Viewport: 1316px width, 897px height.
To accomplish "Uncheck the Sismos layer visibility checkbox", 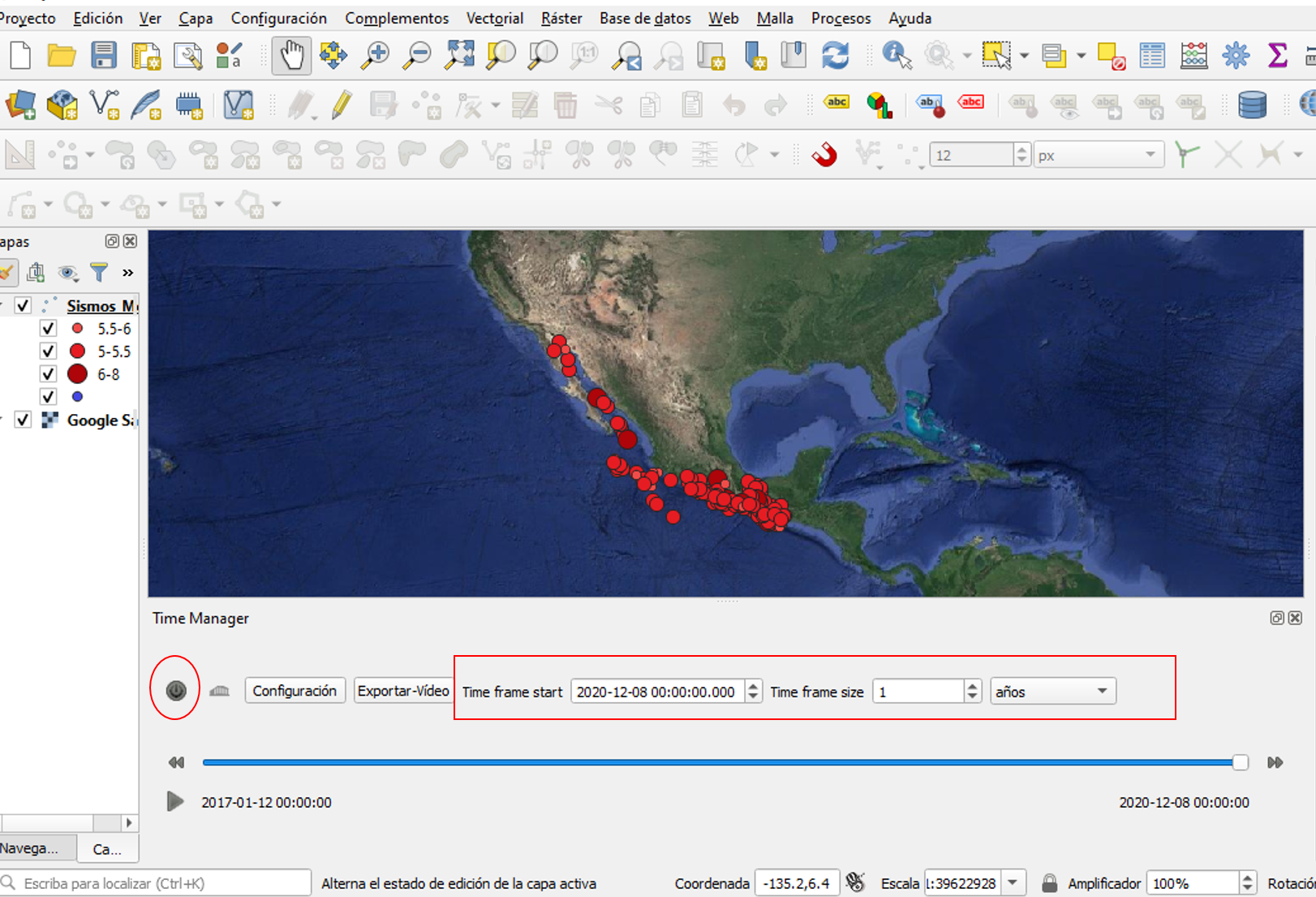I will click(23, 305).
